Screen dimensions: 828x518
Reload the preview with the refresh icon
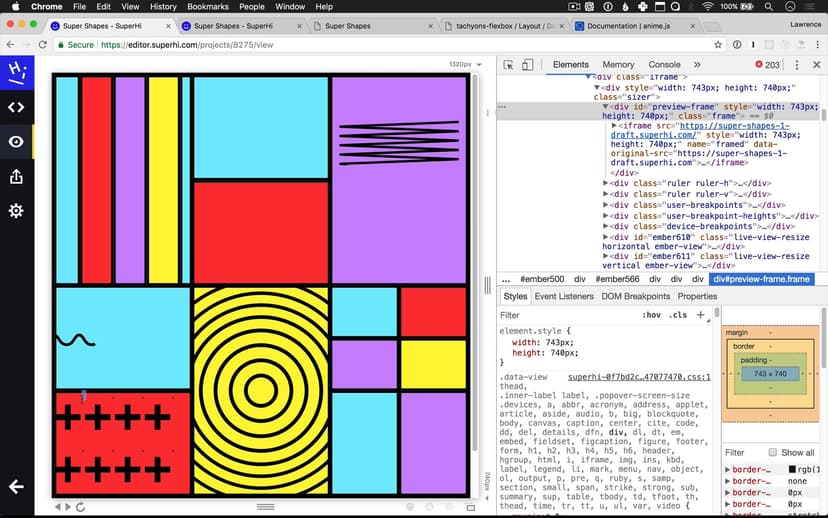coord(80,507)
